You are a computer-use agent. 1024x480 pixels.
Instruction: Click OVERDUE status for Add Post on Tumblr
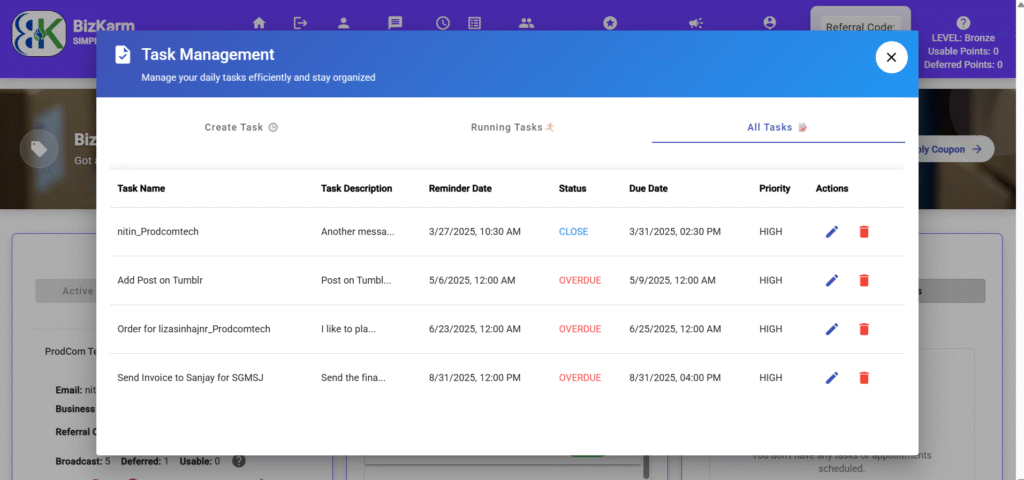coord(580,280)
